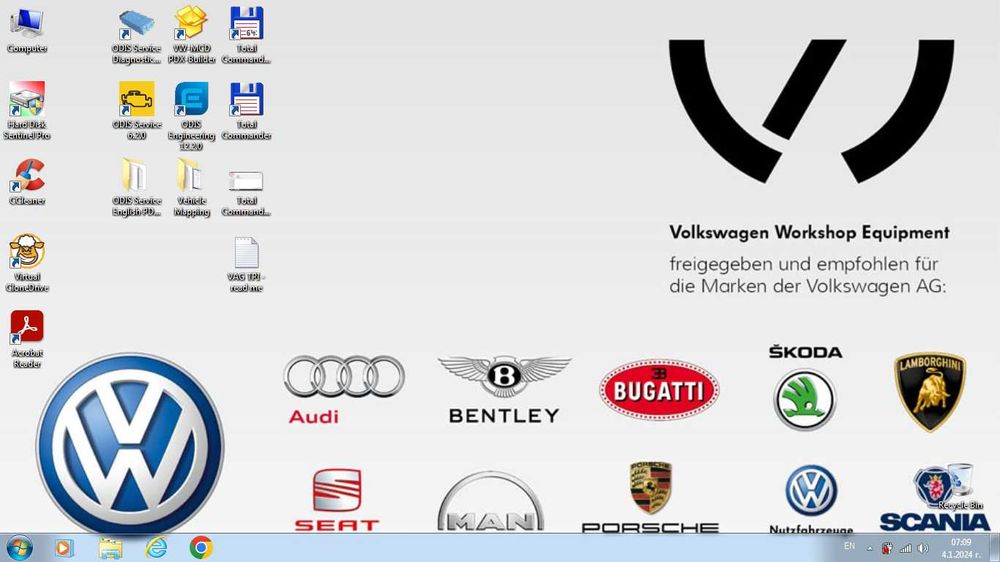Select ODIS Service Diagnostic shortcut icon

(x=136, y=36)
